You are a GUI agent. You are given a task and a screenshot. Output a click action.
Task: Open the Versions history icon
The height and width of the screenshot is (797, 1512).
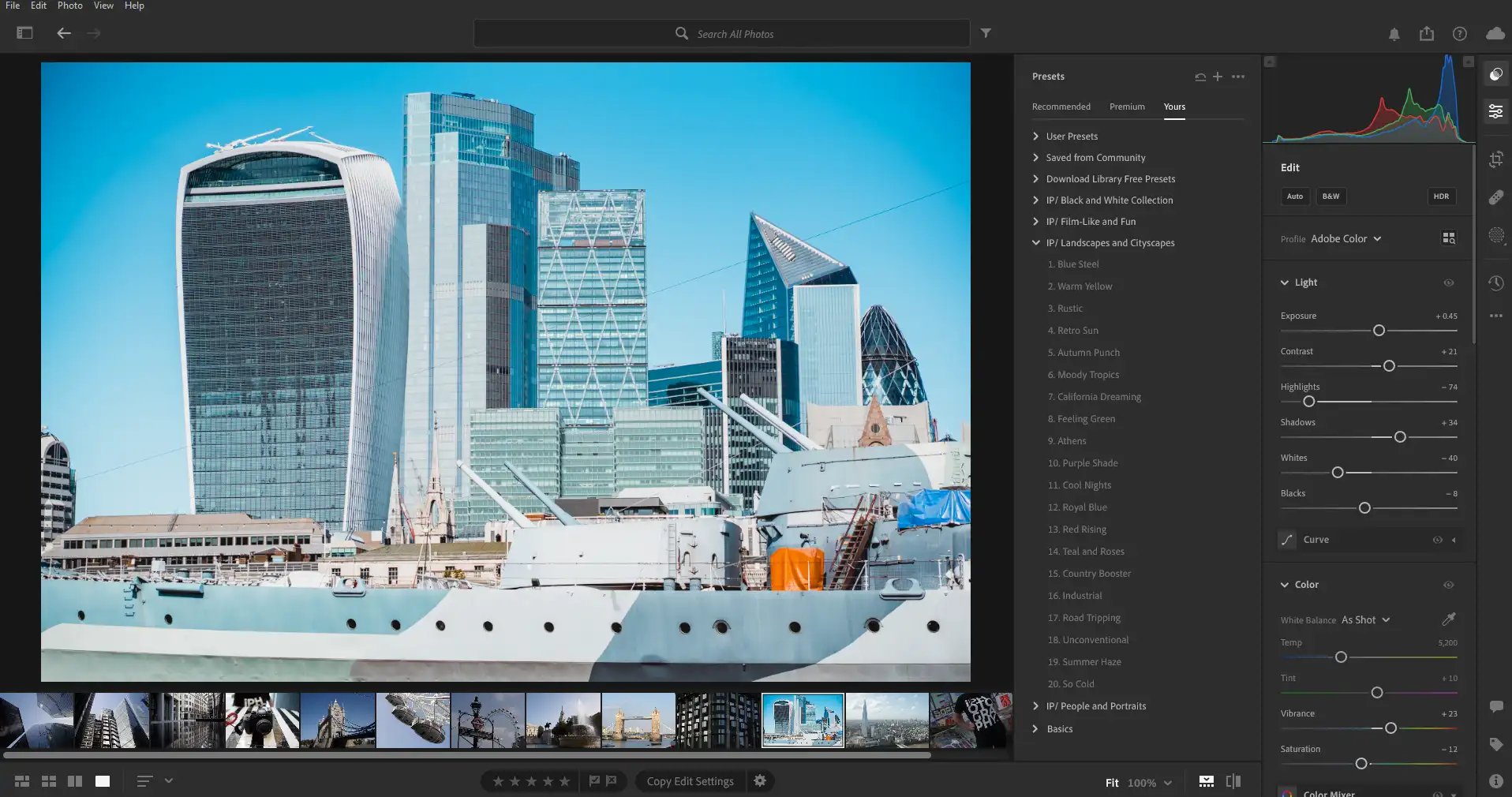pos(1495,283)
